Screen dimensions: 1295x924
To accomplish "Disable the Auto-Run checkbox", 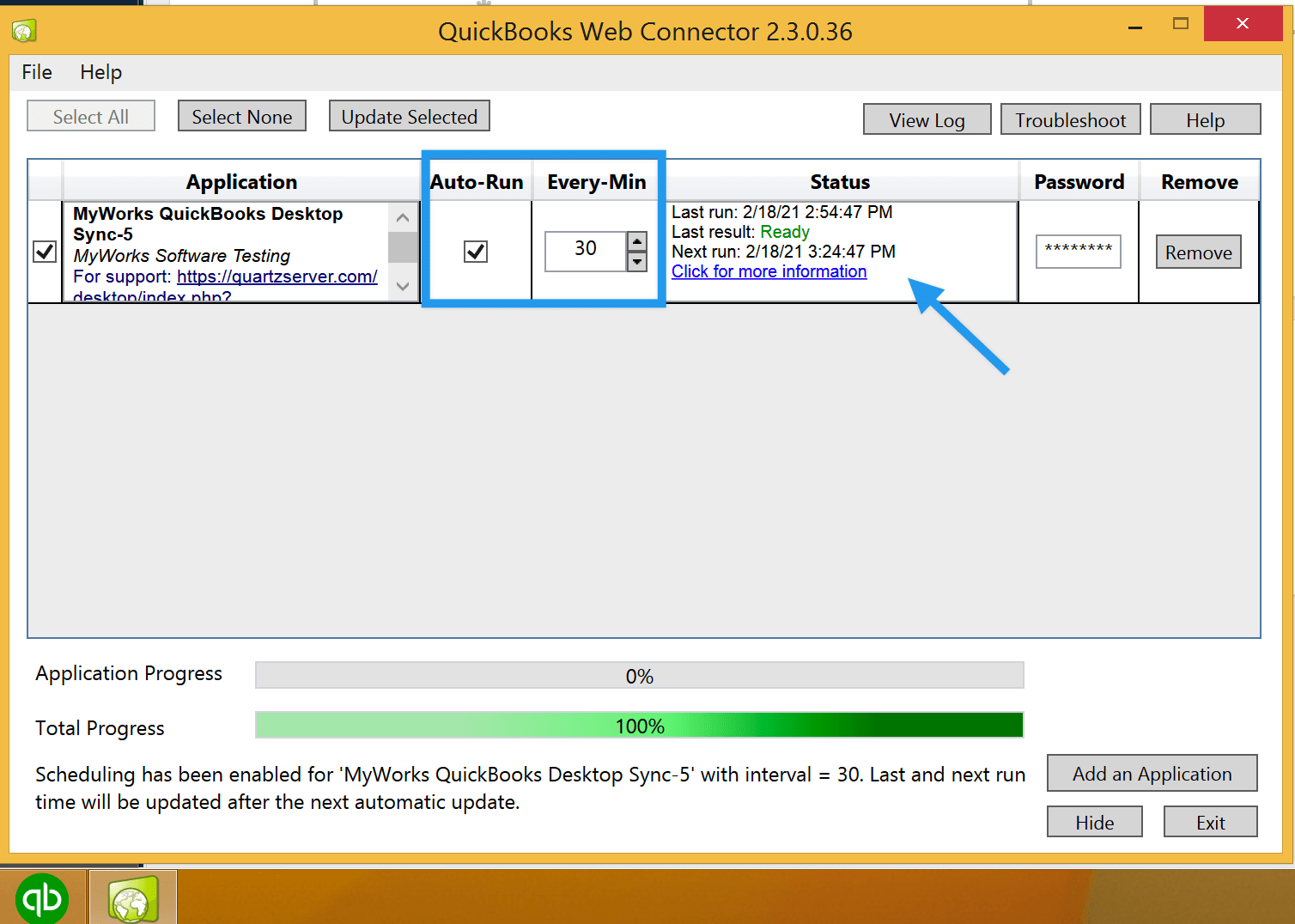I will coord(476,252).
